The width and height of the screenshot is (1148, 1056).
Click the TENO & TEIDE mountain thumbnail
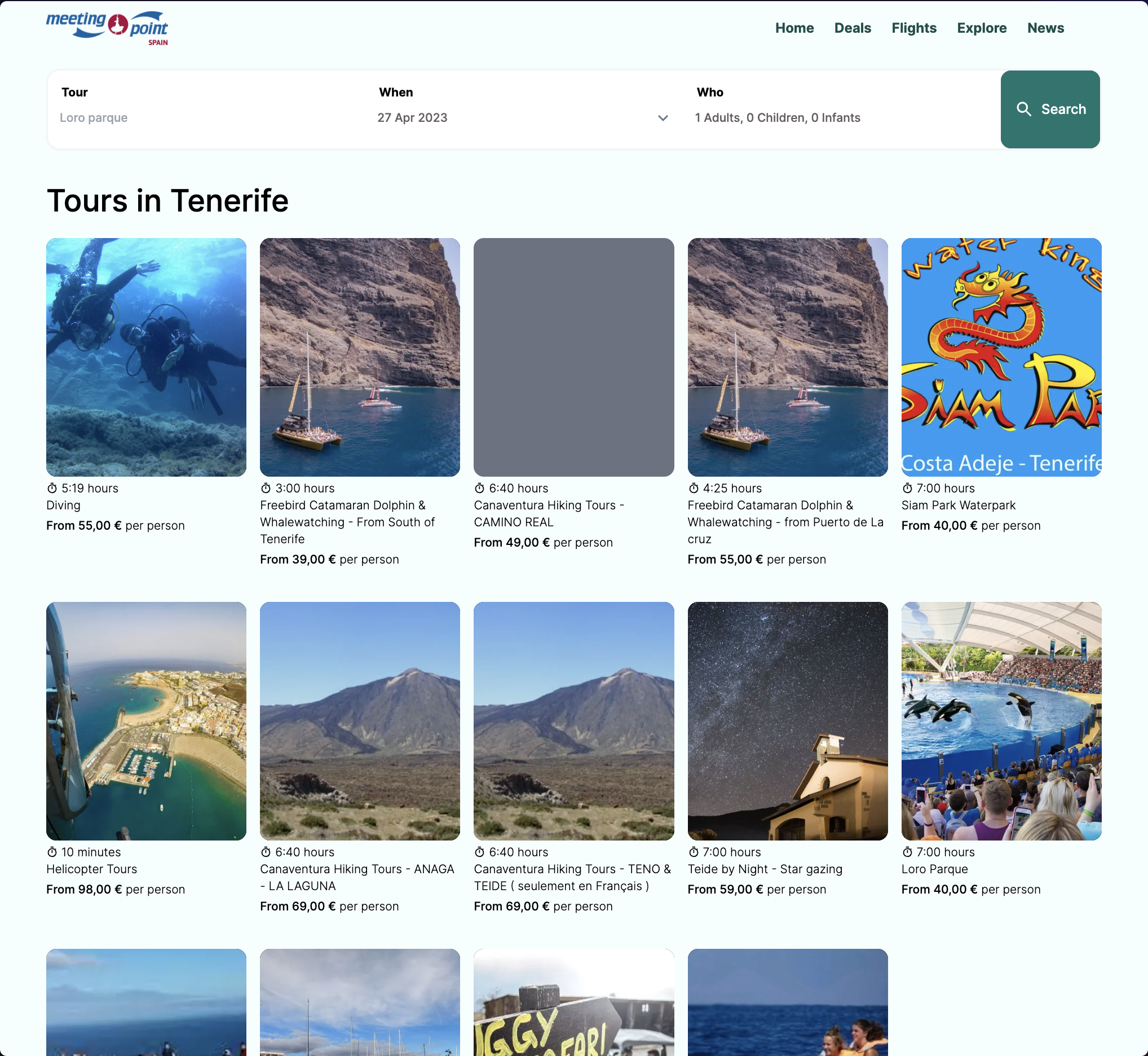tap(573, 720)
